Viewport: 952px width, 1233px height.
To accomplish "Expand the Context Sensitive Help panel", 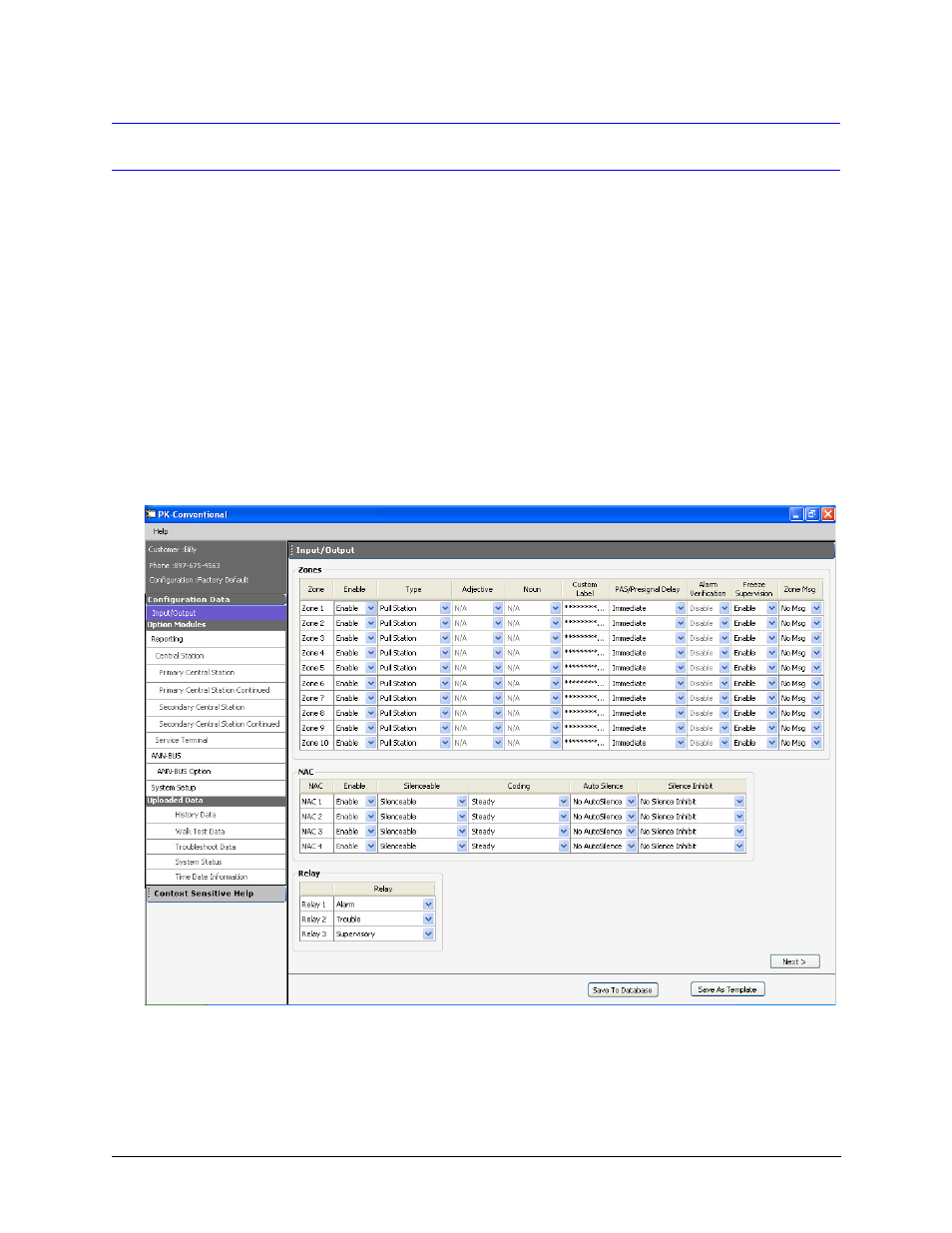I will [x=216, y=894].
